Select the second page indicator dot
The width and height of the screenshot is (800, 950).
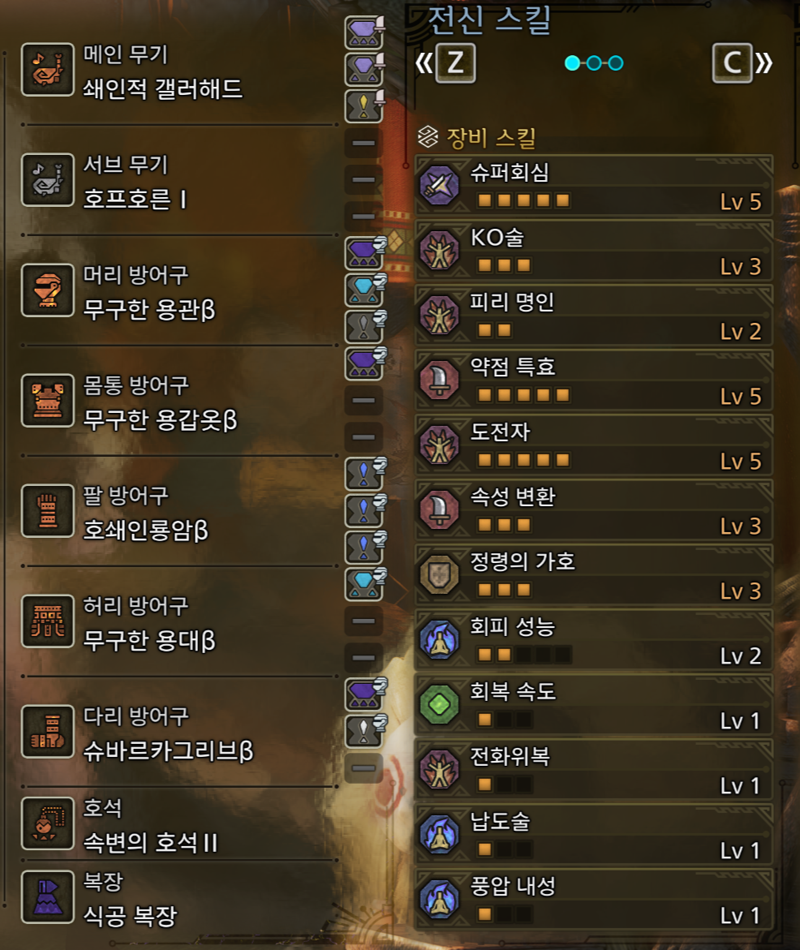pos(594,63)
